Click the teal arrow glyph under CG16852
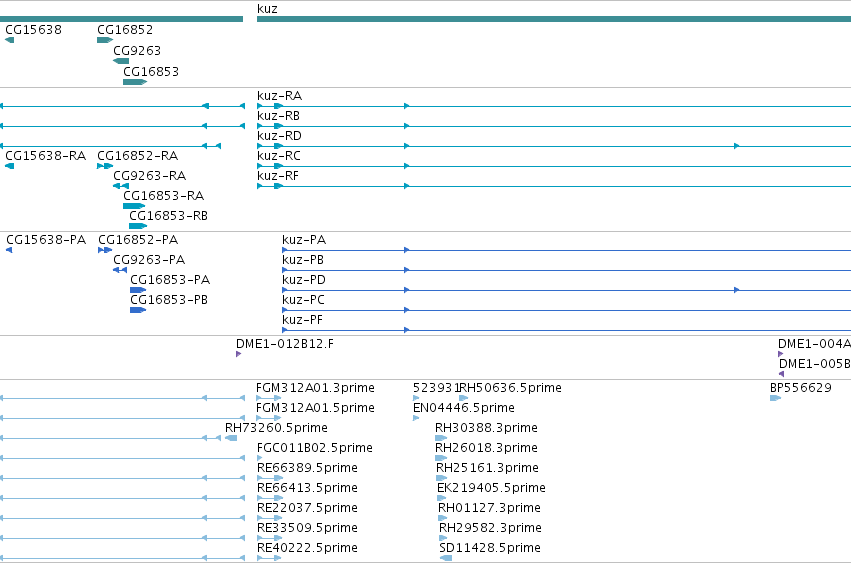The width and height of the screenshot is (851, 563). [x=105, y=40]
